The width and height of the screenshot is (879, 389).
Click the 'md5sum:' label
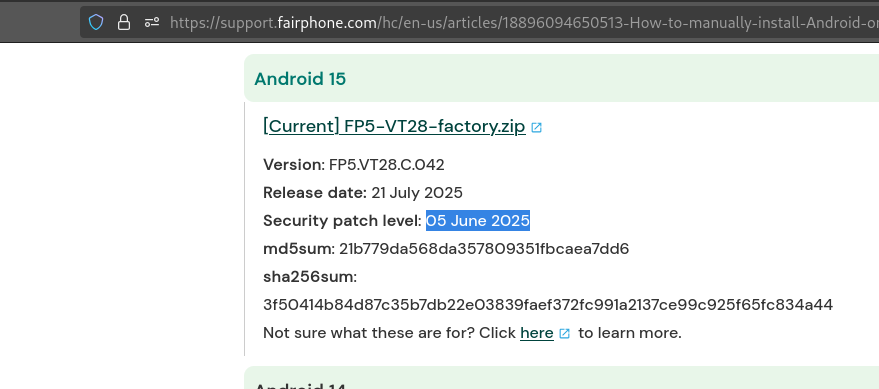point(299,249)
